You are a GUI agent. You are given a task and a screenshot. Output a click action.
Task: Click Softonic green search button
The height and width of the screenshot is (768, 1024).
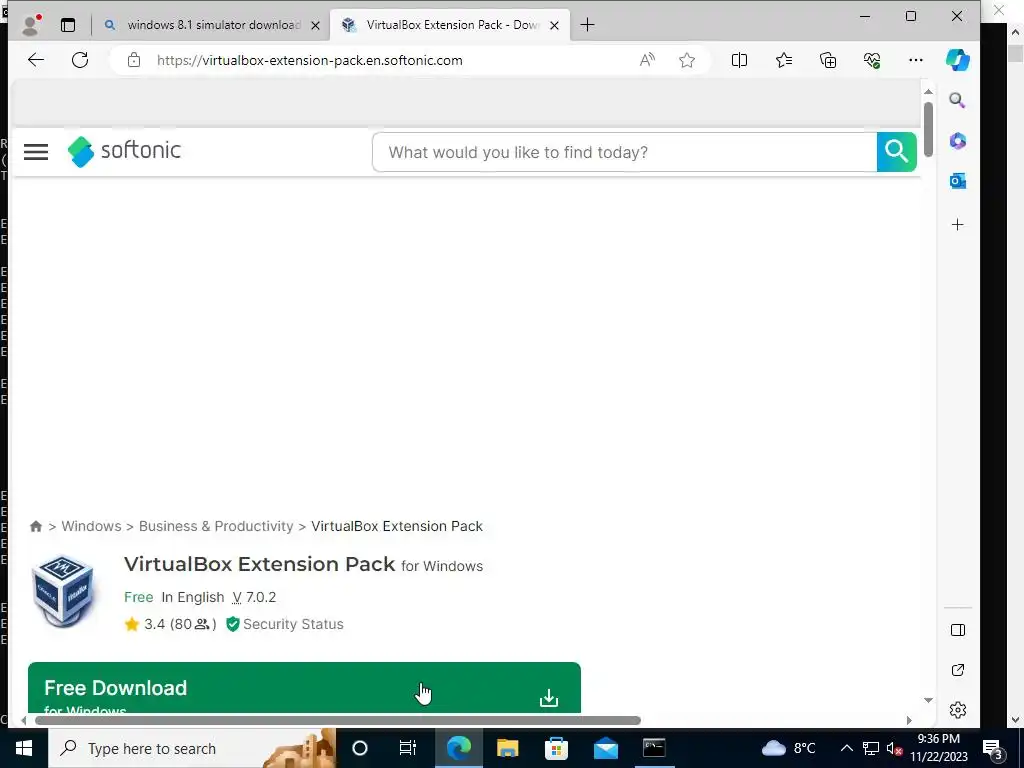(896, 152)
